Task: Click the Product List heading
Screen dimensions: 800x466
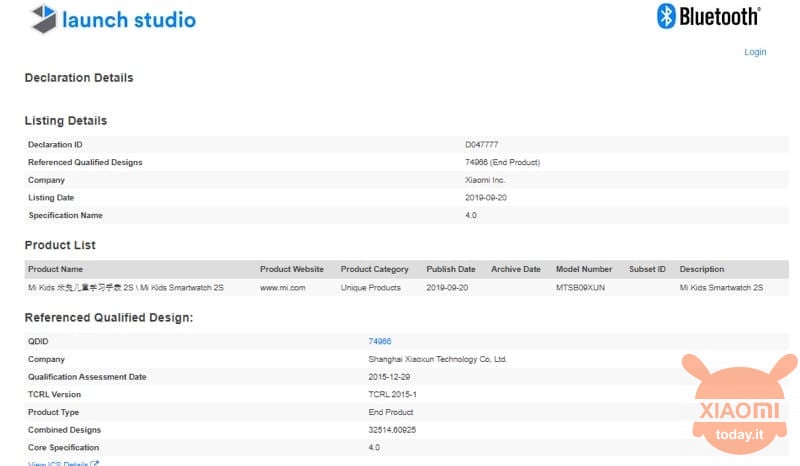Action: (60, 245)
